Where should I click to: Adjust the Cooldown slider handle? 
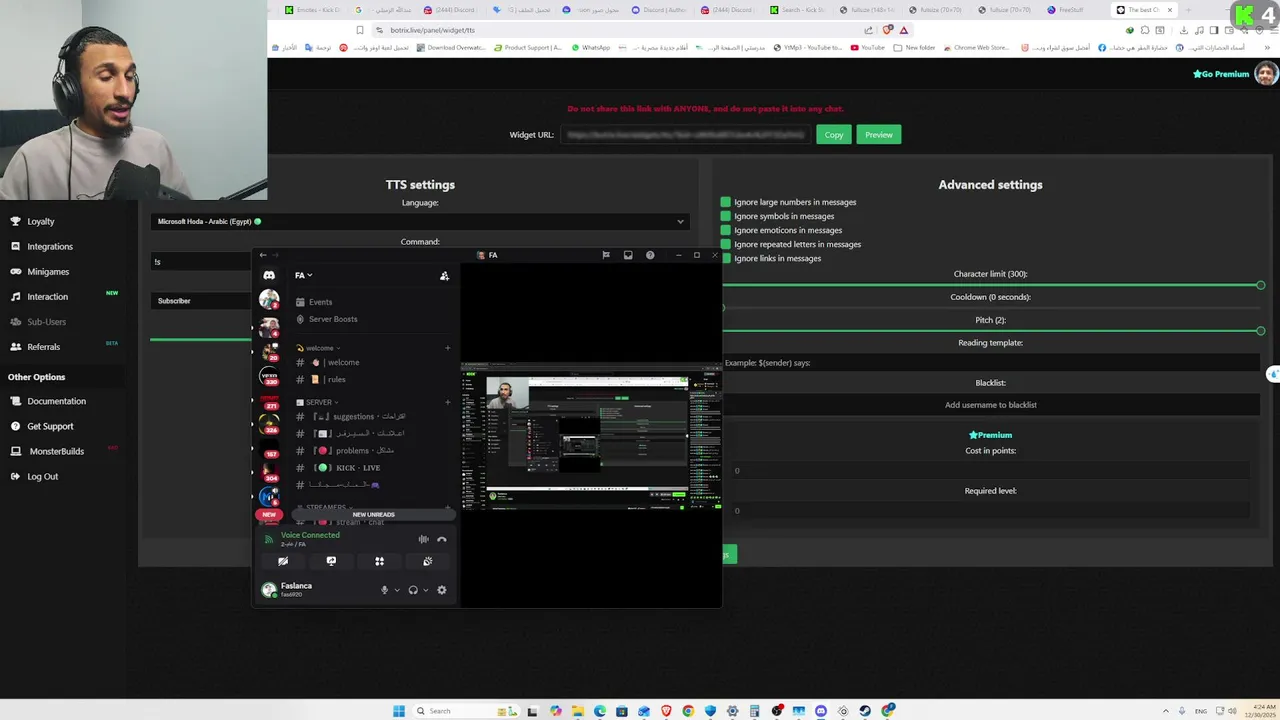click(x=723, y=308)
